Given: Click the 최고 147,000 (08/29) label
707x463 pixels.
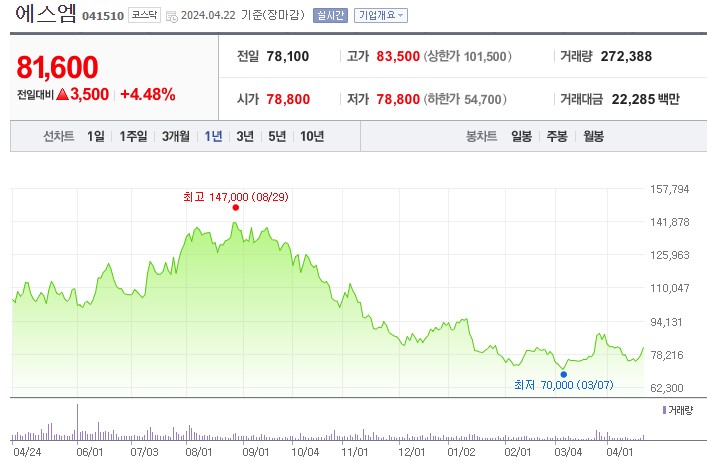Looking at the screenshot, I should pyautogui.click(x=236, y=197).
